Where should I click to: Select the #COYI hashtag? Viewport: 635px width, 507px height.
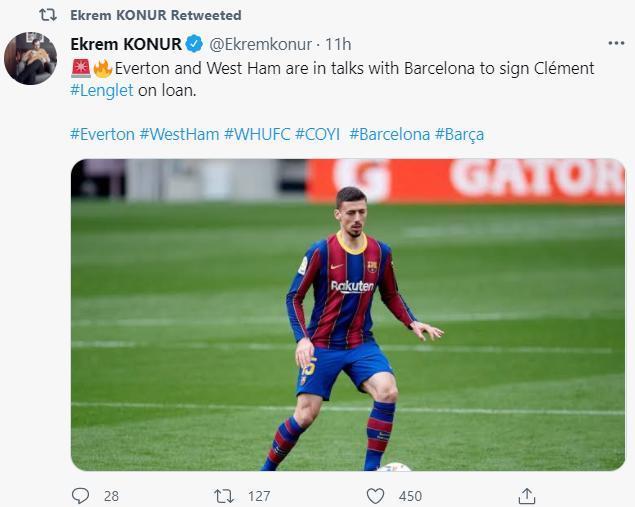point(316,134)
